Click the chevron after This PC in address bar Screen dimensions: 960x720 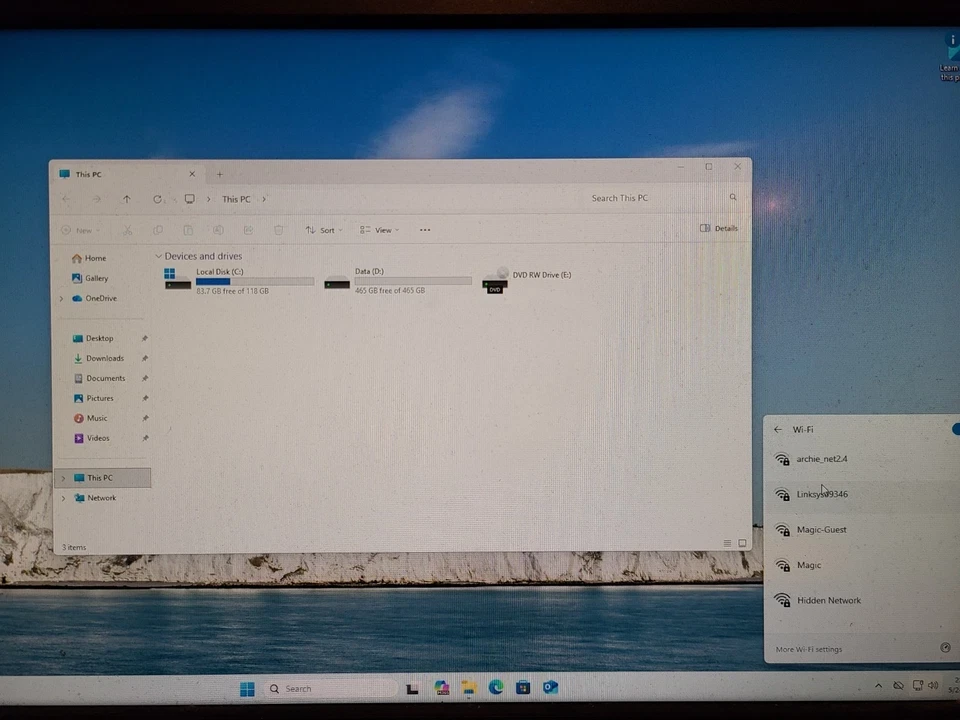(264, 199)
